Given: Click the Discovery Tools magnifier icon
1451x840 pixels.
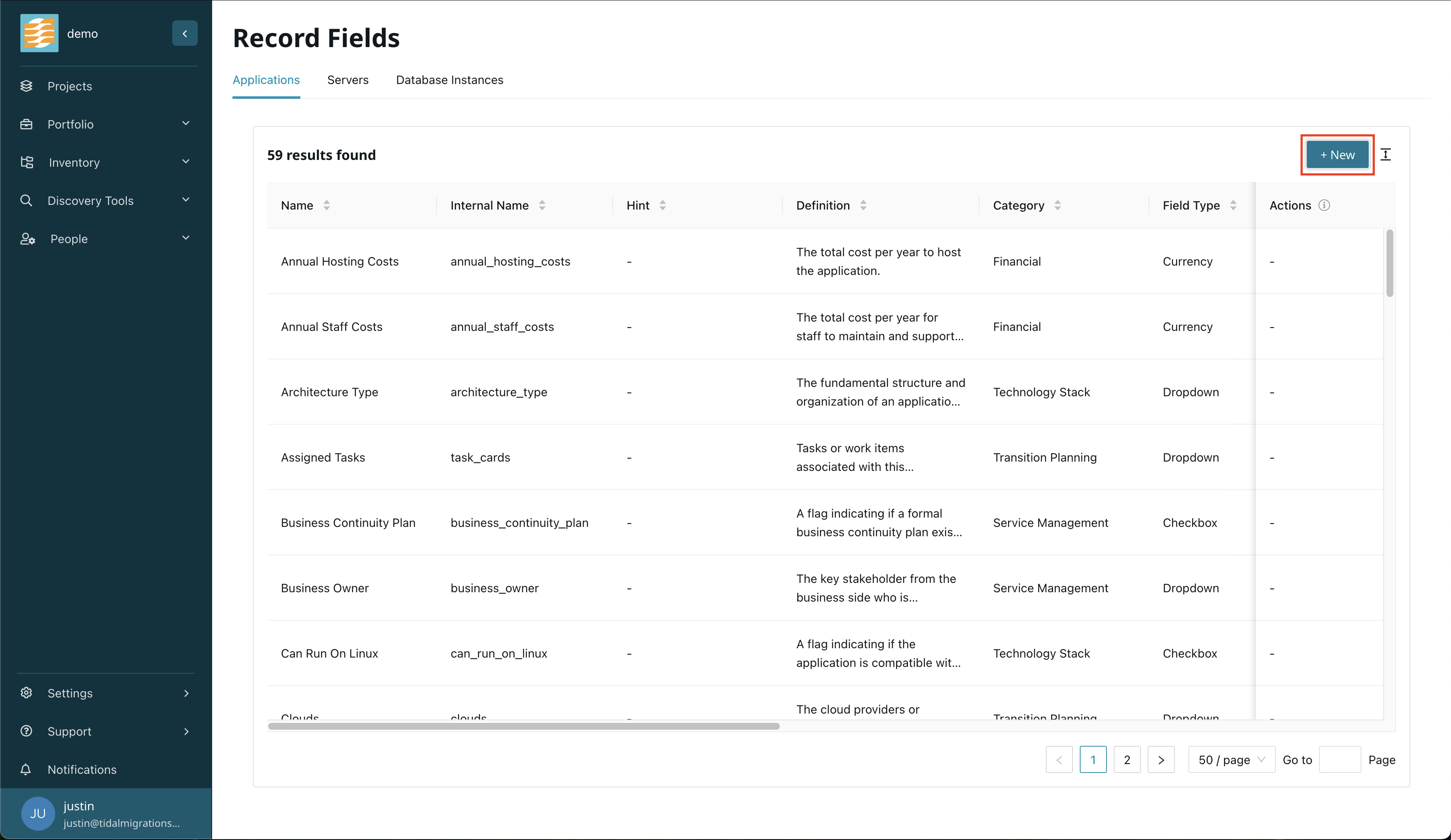Looking at the screenshot, I should coord(26,200).
